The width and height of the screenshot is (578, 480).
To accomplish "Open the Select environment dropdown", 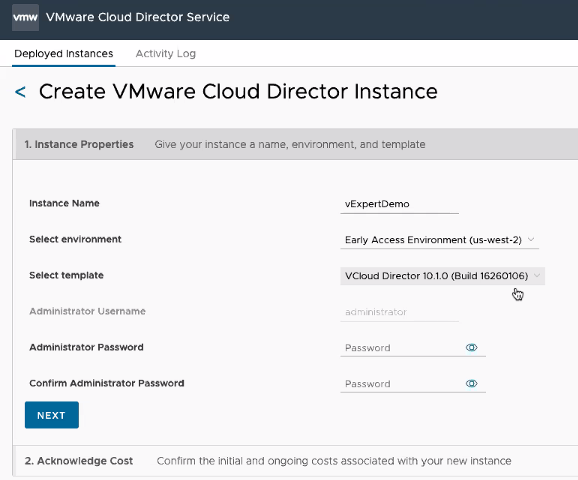I will click(439, 240).
